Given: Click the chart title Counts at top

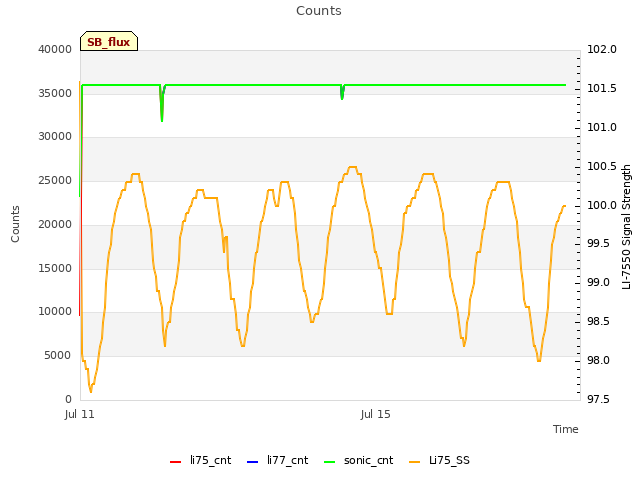Looking at the screenshot, I should [319, 11].
